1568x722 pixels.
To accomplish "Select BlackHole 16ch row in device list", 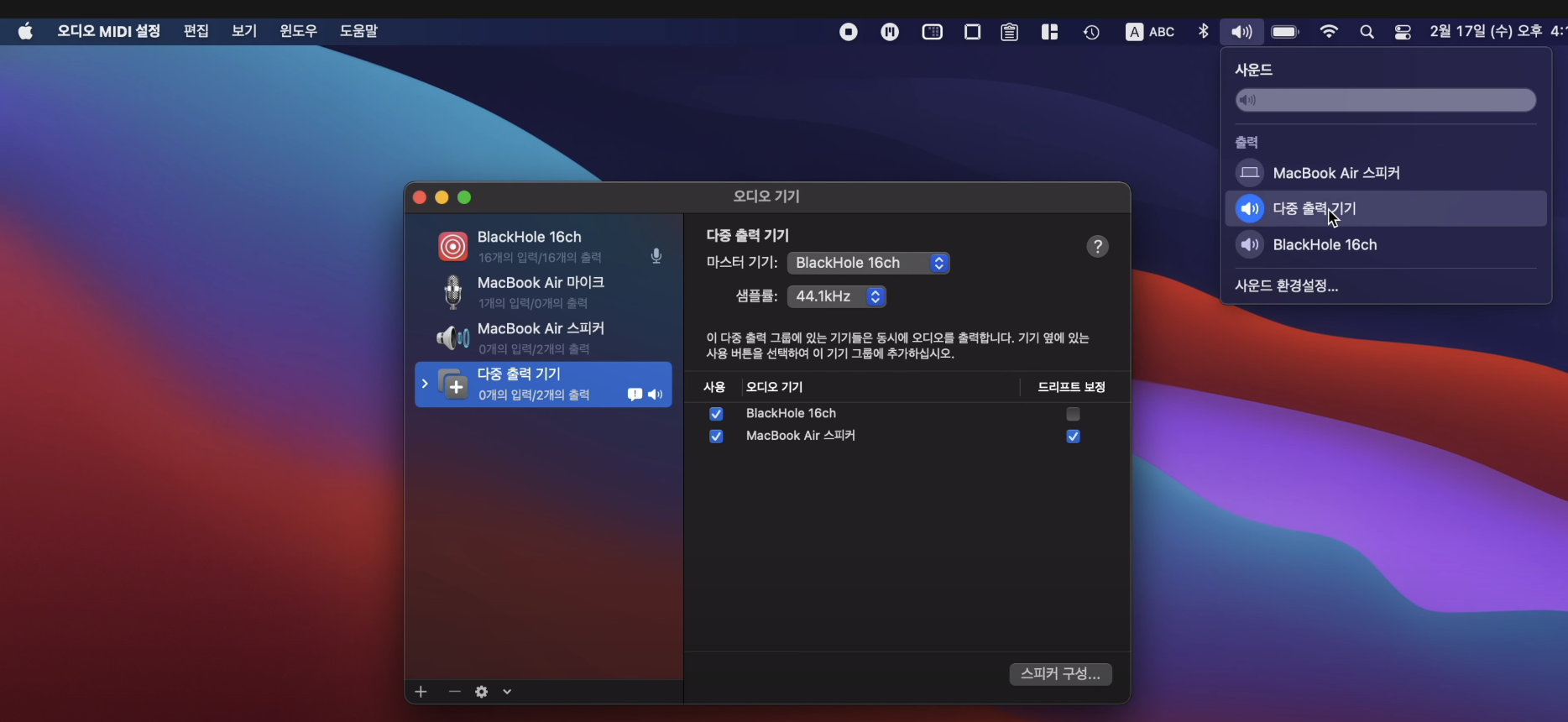I will point(543,247).
